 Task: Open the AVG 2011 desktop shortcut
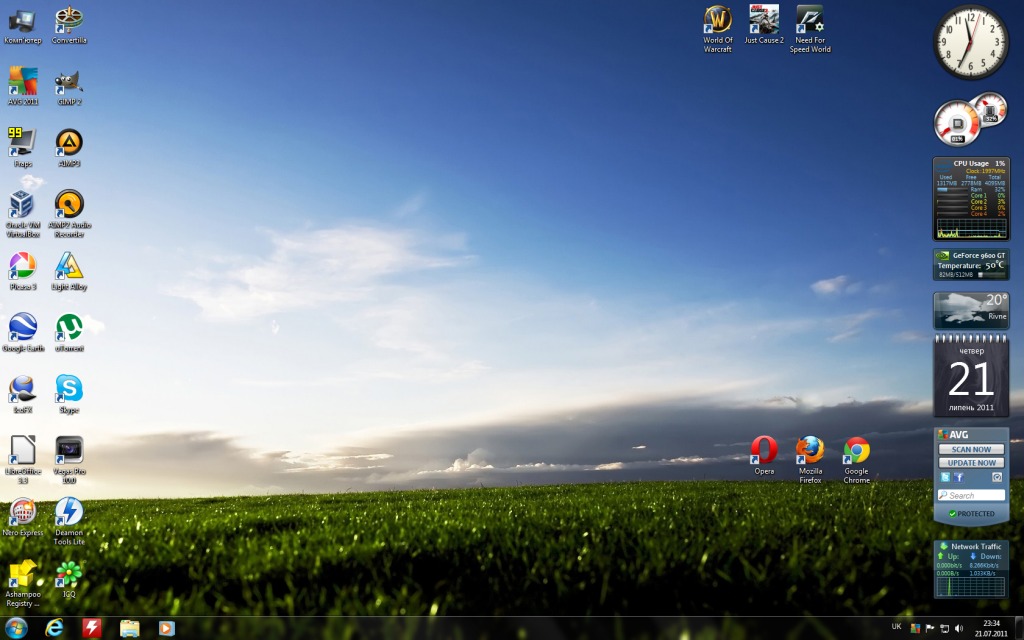point(22,86)
